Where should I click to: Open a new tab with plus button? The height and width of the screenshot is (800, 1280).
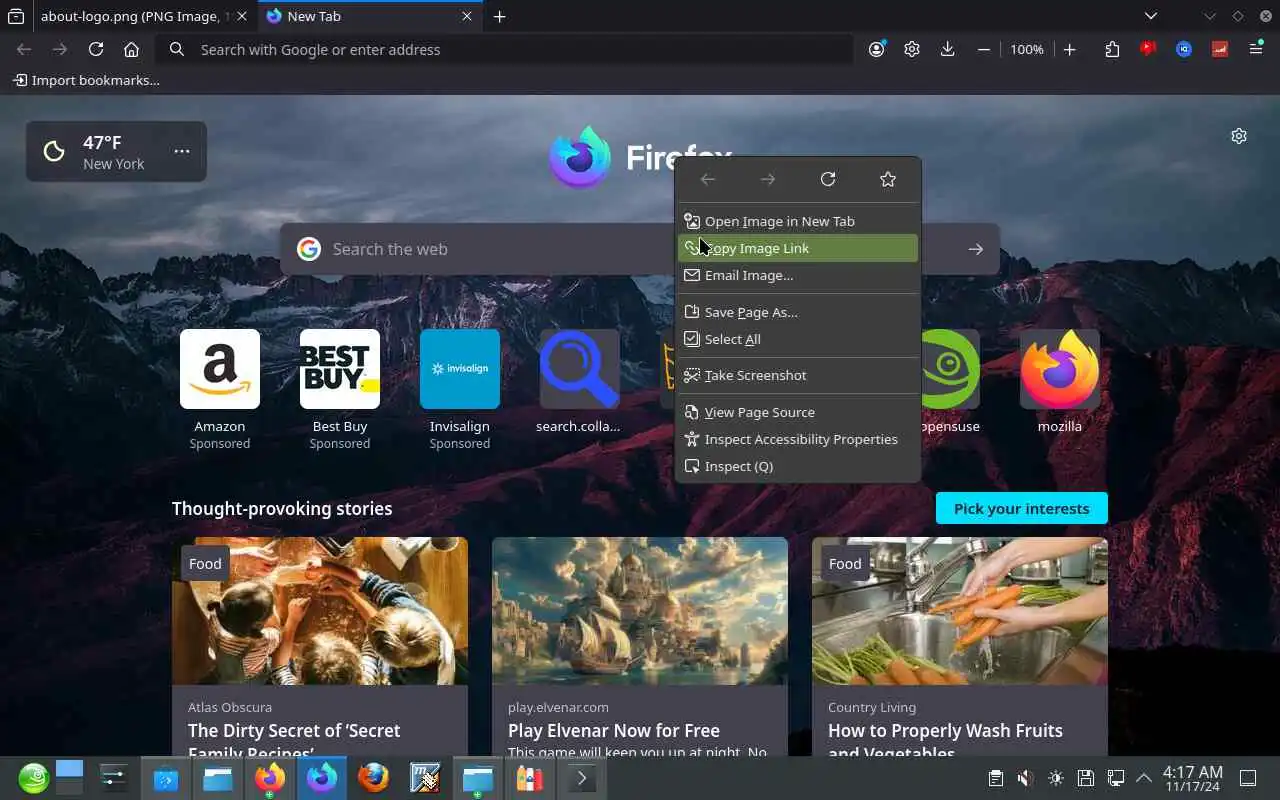500,16
